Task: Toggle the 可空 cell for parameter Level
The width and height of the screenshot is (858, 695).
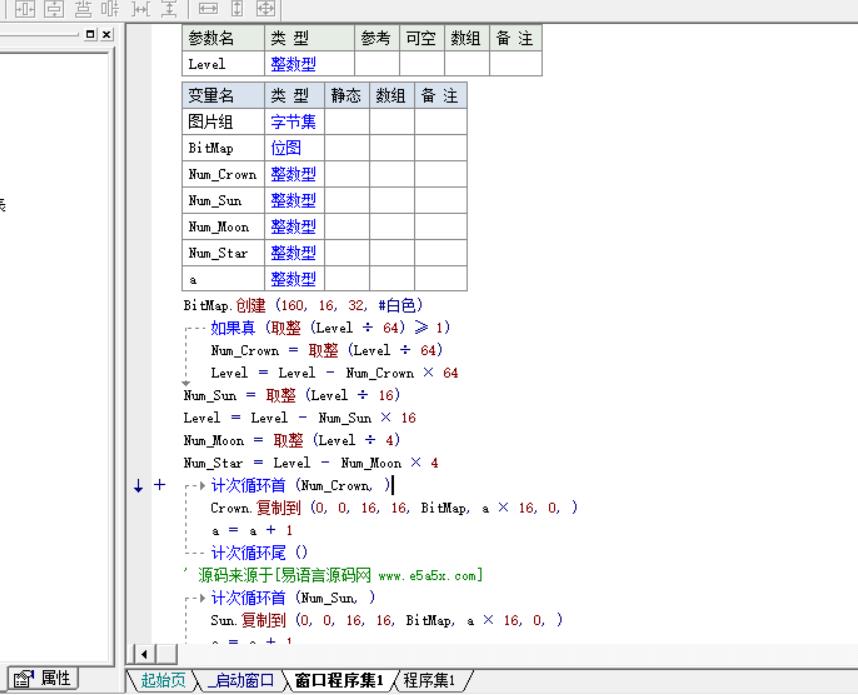Action: click(422, 63)
